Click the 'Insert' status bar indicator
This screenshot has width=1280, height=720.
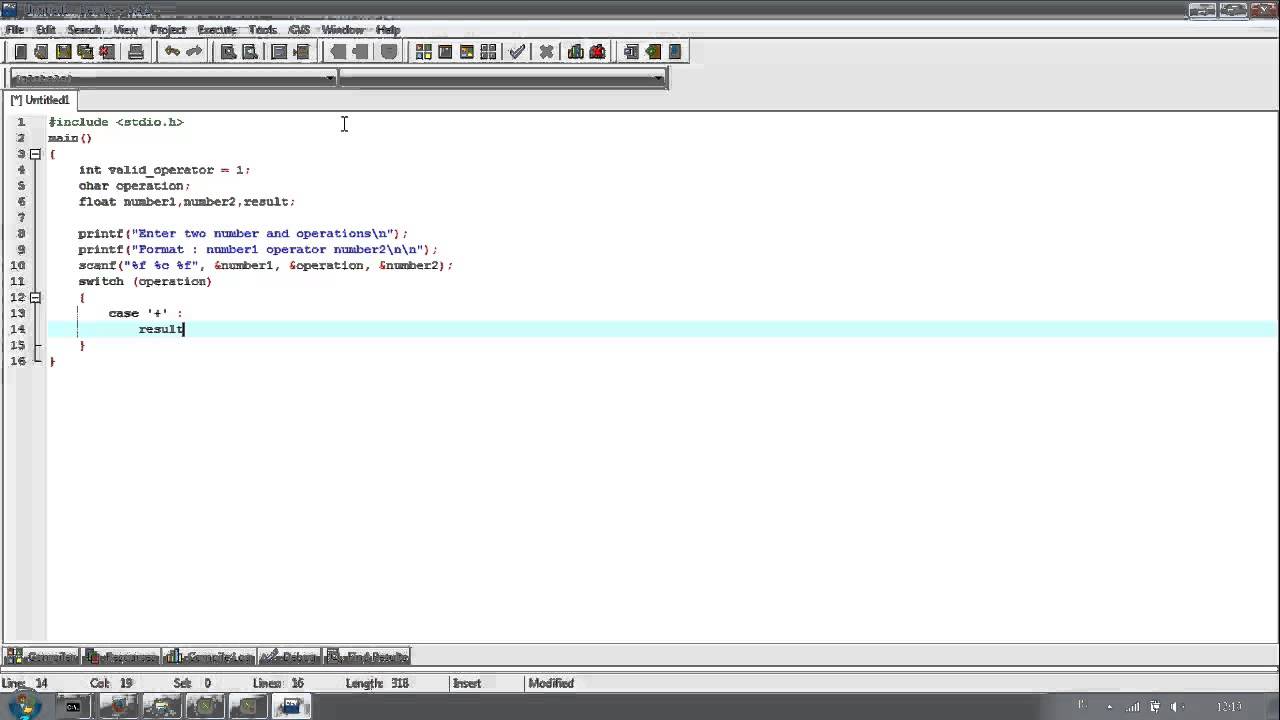(467, 683)
